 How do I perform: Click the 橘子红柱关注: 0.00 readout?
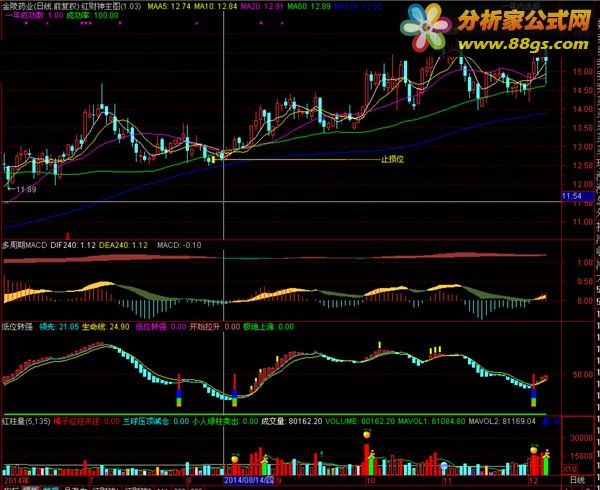pos(86,421)
